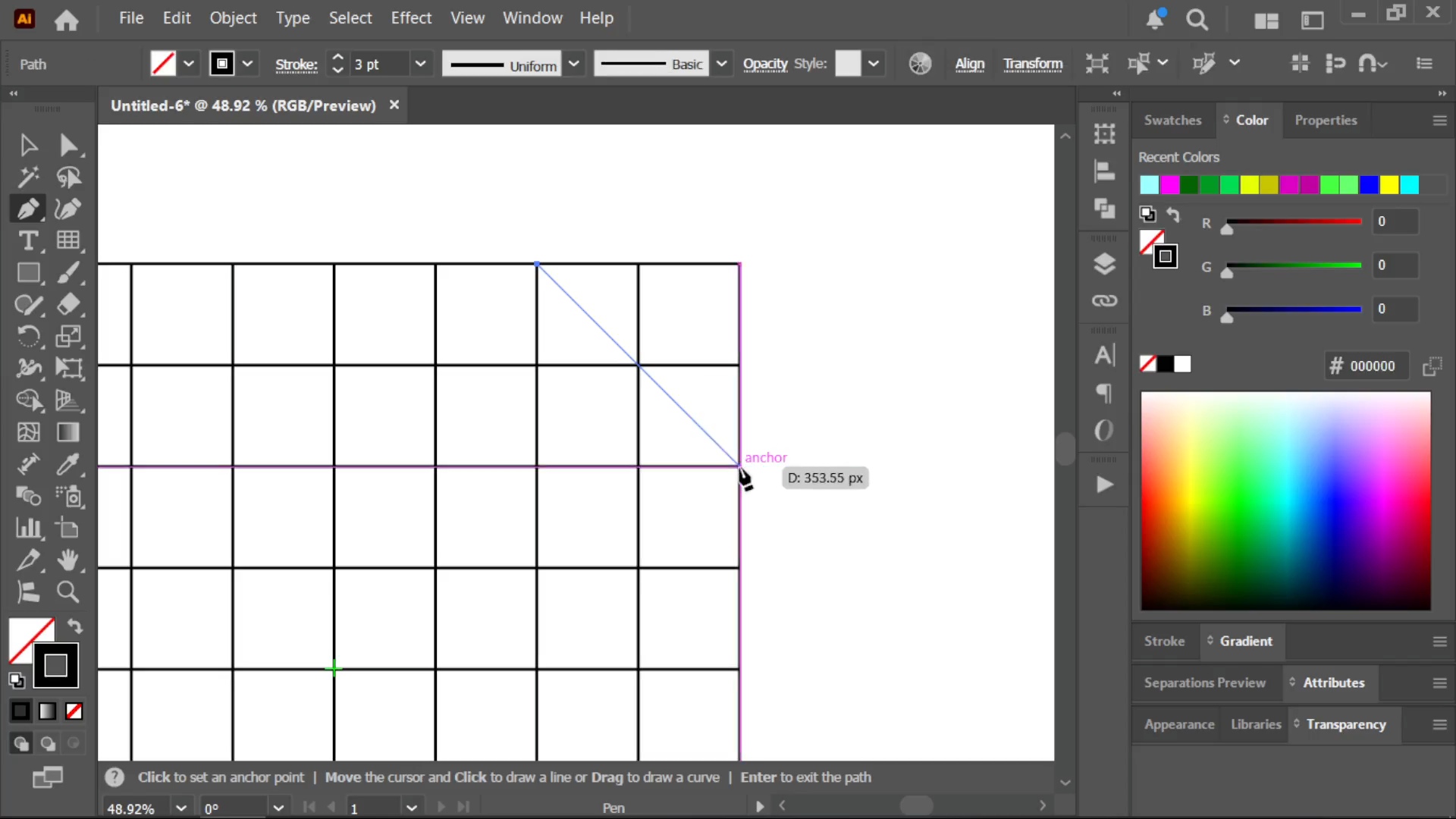This screenshot has height=819, width=1456.
Task: Select the Scale tool
Action: tap(68, 337)
